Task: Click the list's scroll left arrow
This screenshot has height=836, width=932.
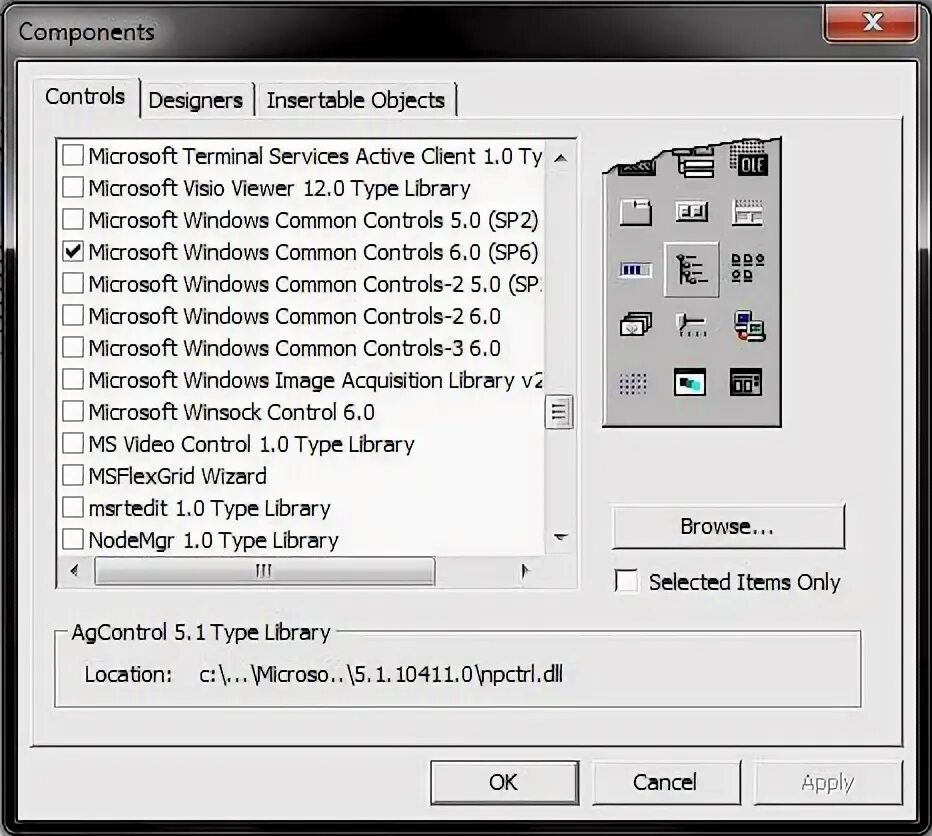Action: (75, 571)
